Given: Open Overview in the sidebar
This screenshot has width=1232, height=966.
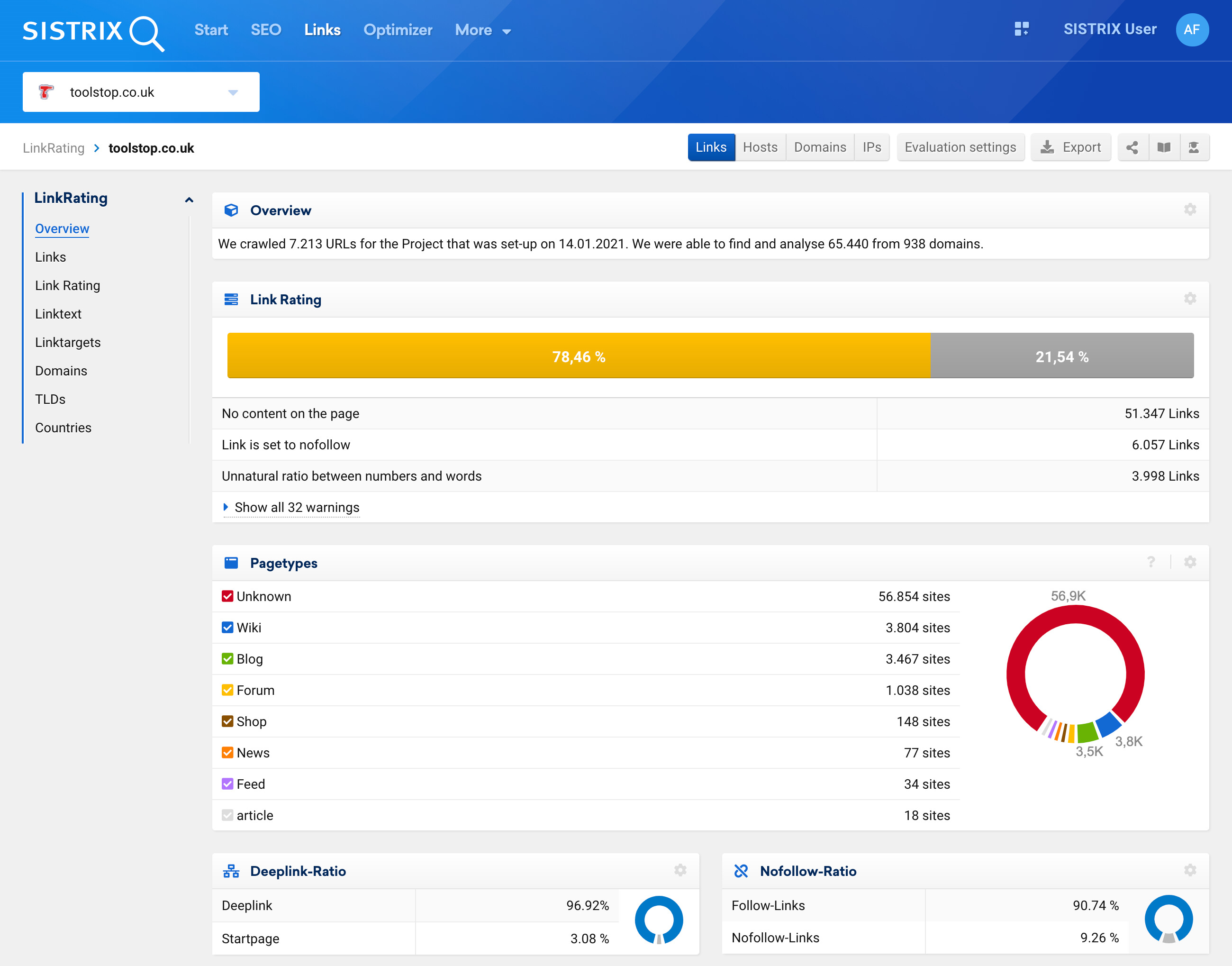Looking at the screenshot, I should 62,228.
